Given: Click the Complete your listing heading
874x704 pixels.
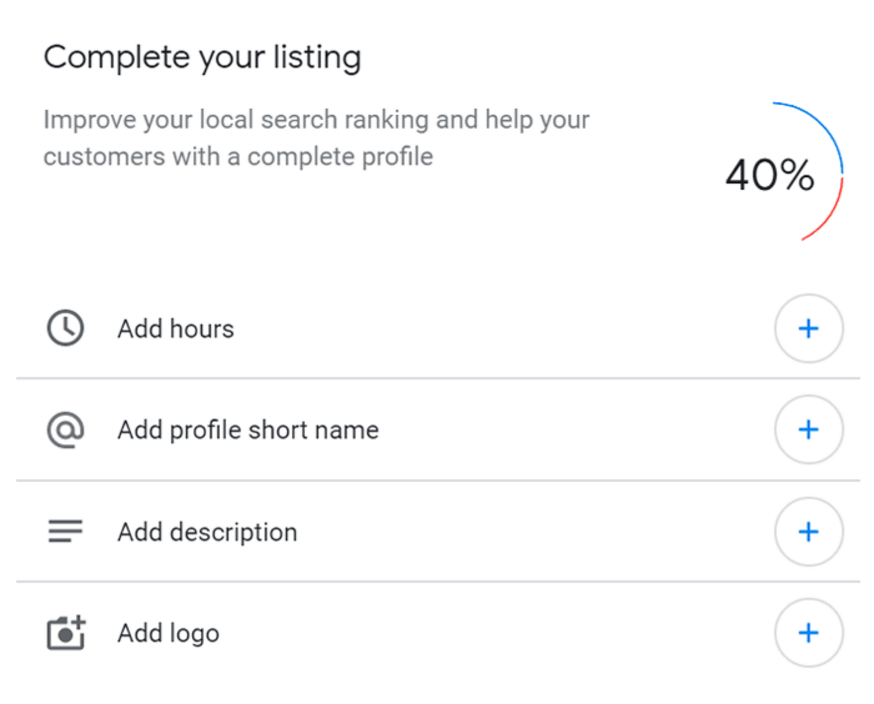Looking at the screenshot, I should point(202,57).
